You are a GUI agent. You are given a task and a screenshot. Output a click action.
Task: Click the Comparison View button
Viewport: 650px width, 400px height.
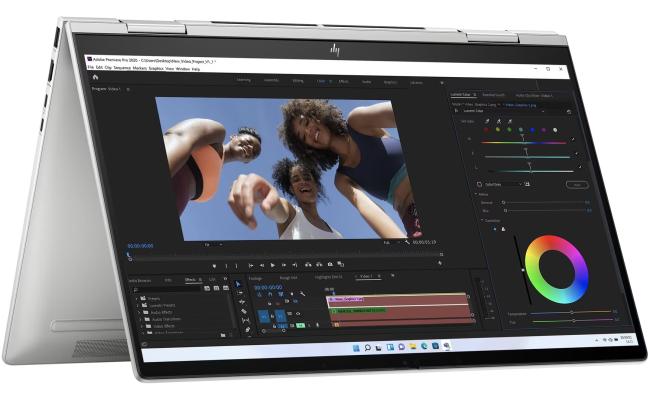pyautogui.click(x=341, y=264)
